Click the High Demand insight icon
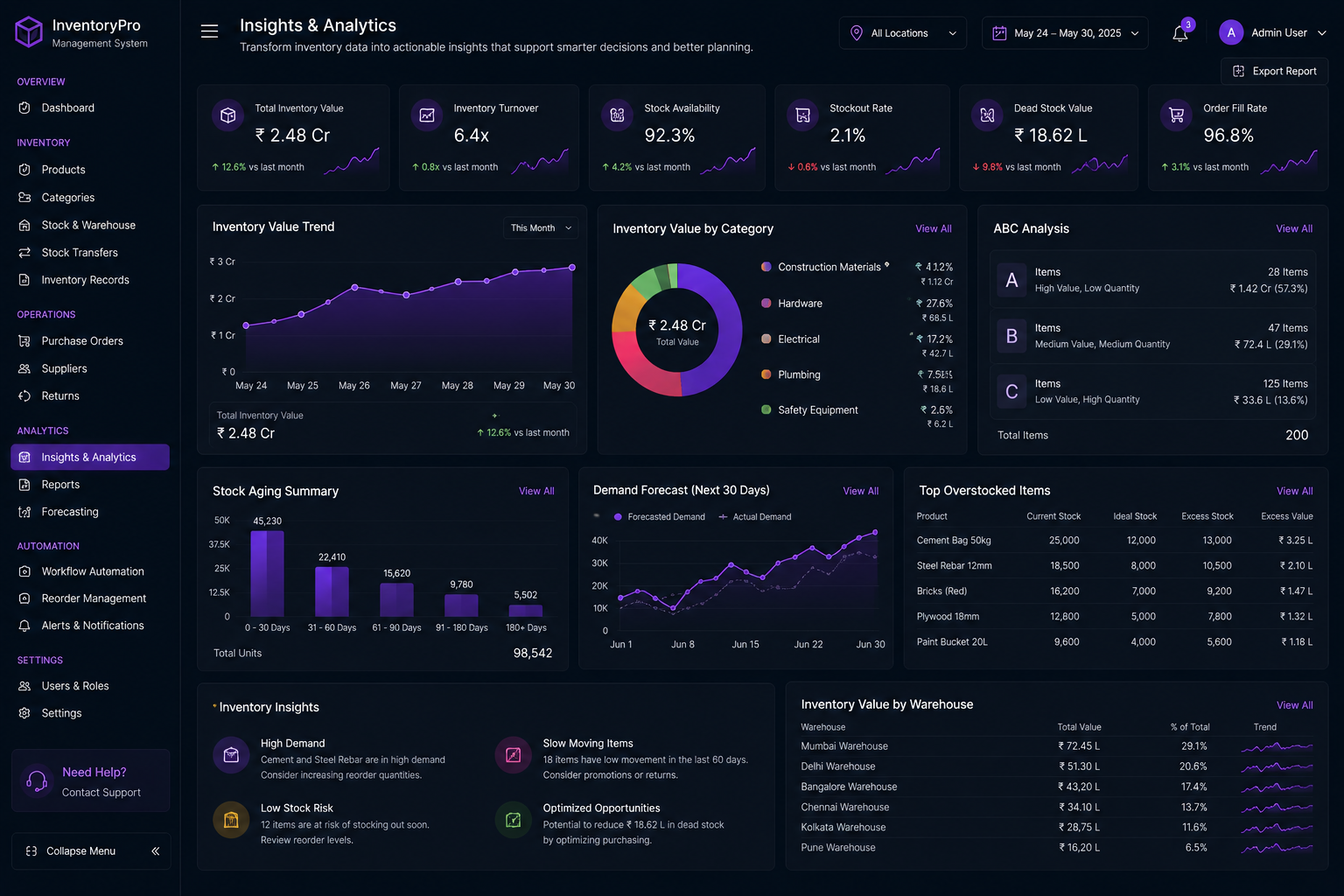Image resolution: width=1344 pixels, height=896 pixels. pyautogui.click(x=231, y=755)
